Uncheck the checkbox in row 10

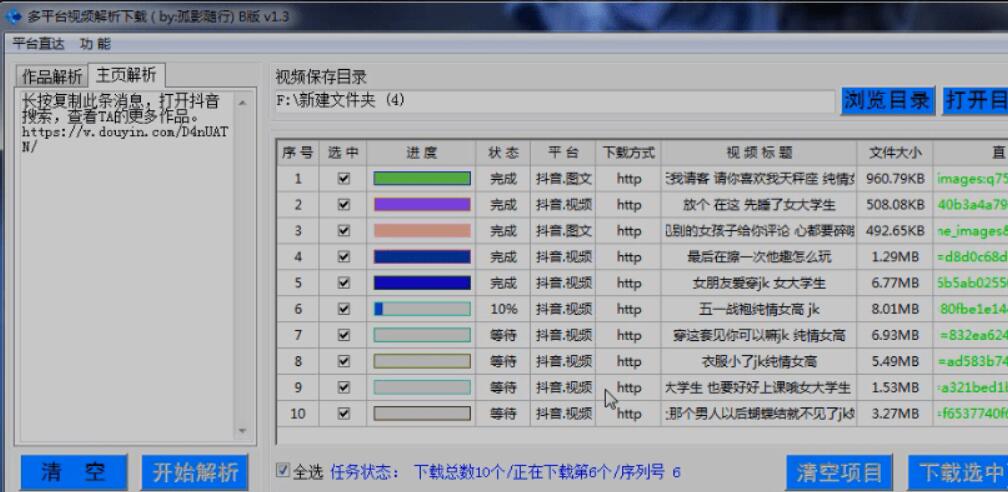click(344, 413)
